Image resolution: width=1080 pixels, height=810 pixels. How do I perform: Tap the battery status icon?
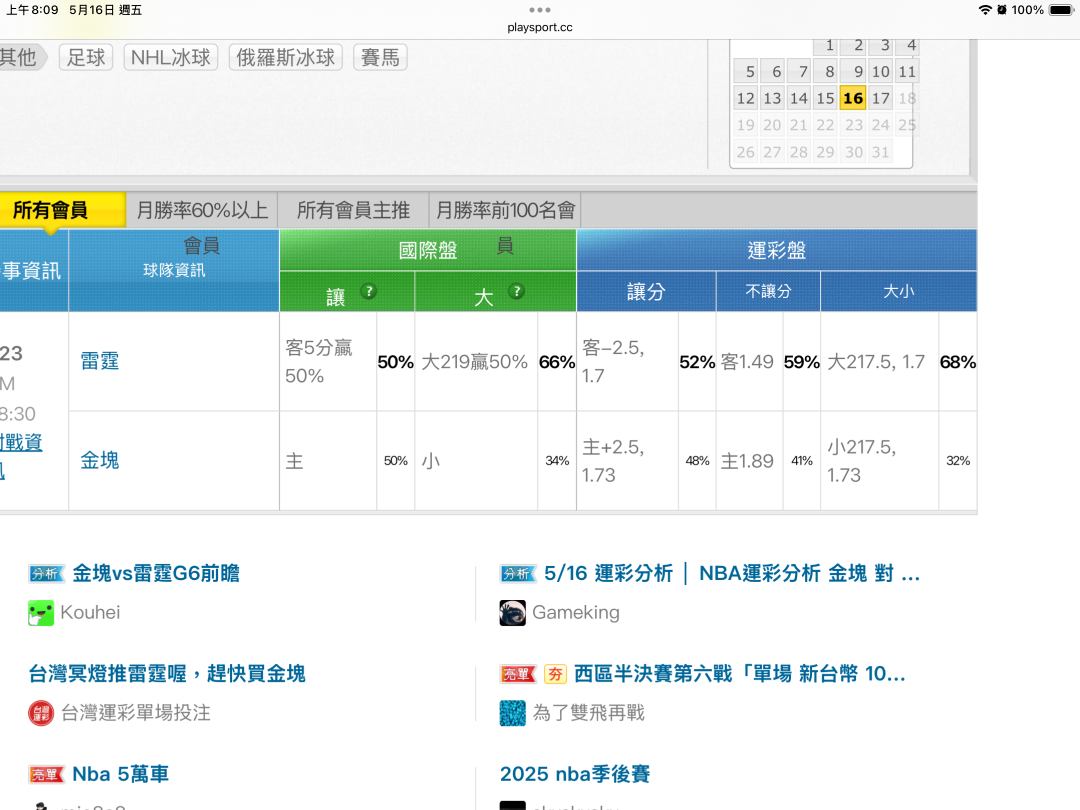(1061, 10)
